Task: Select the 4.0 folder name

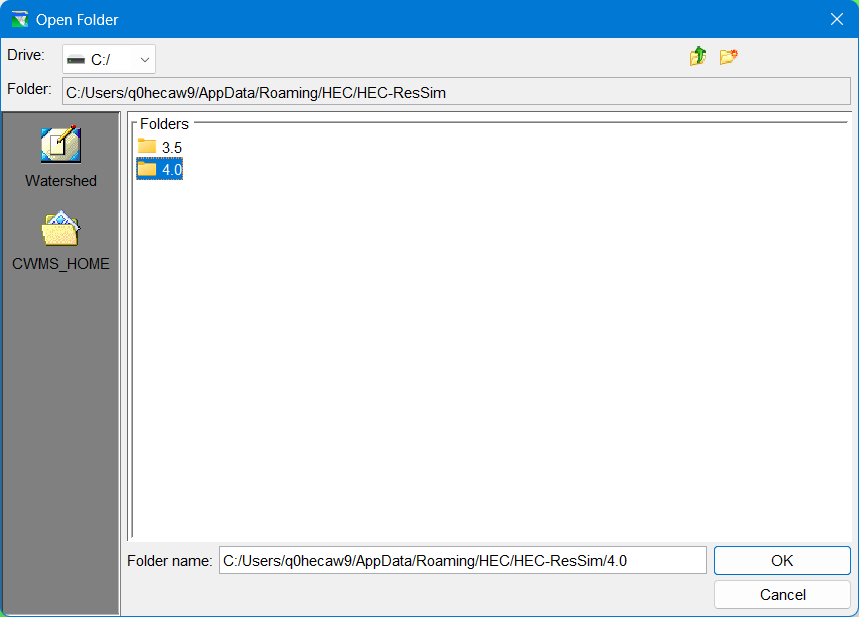Action: pos(172,170)
